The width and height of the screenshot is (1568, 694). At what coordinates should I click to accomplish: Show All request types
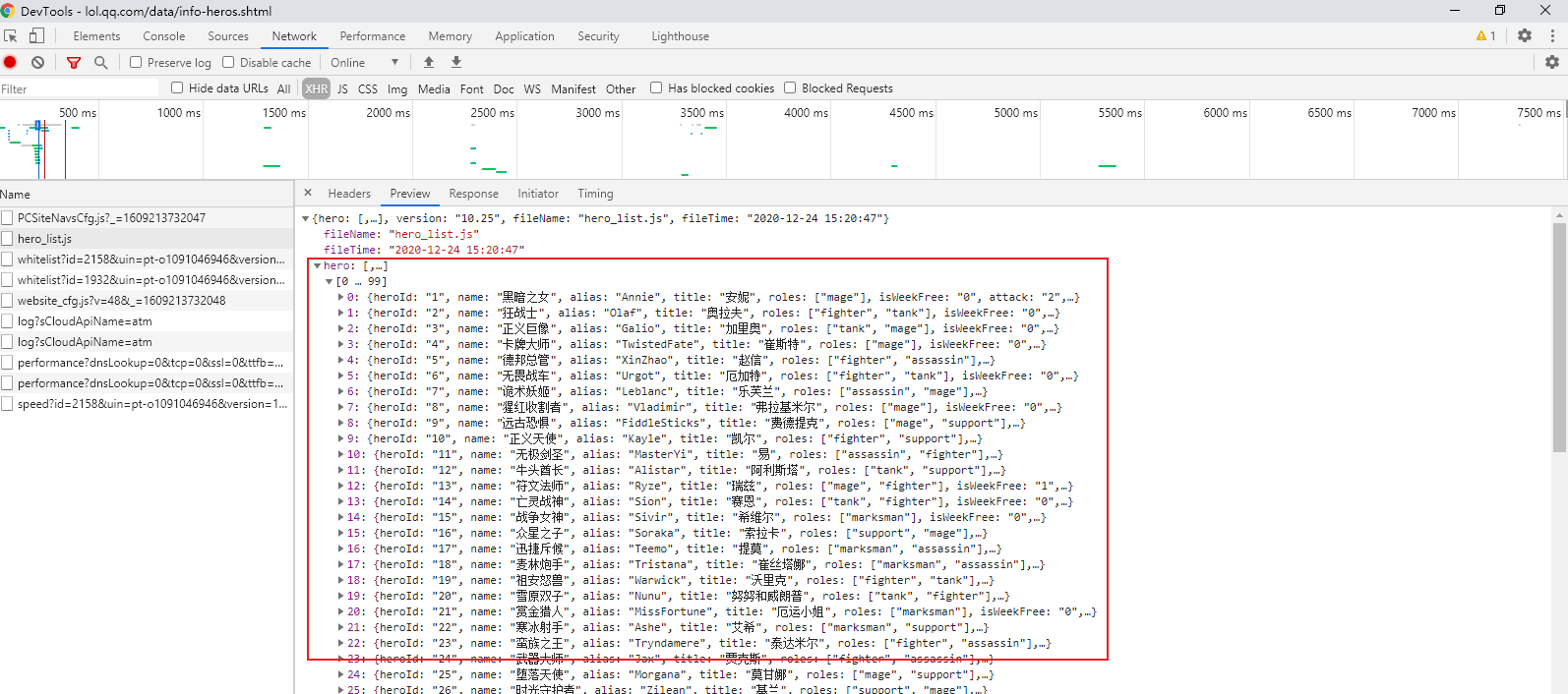coord(284,88)
